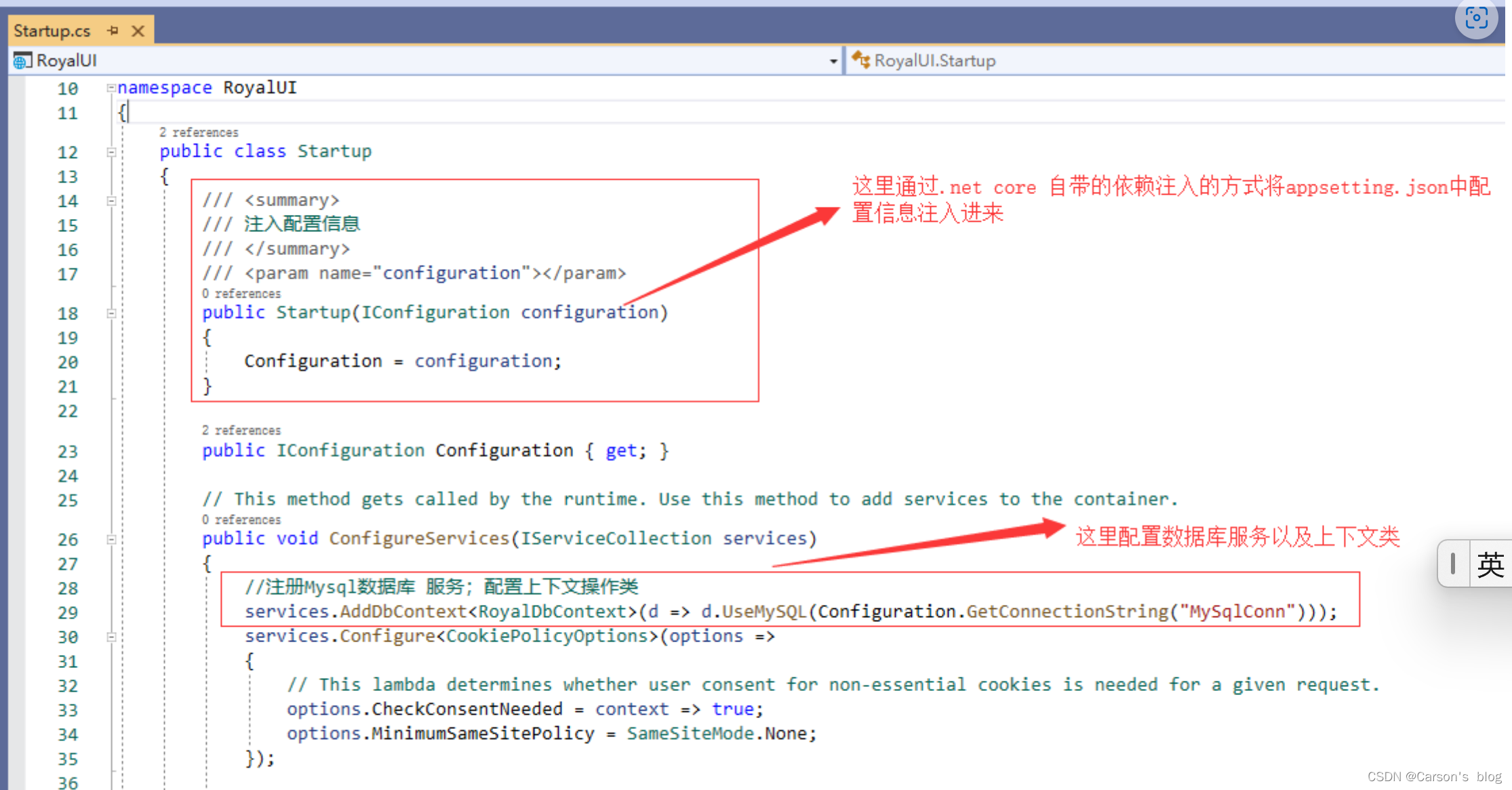
Task: Click '0 references' above Startup constructor
Action: (241, 294)
